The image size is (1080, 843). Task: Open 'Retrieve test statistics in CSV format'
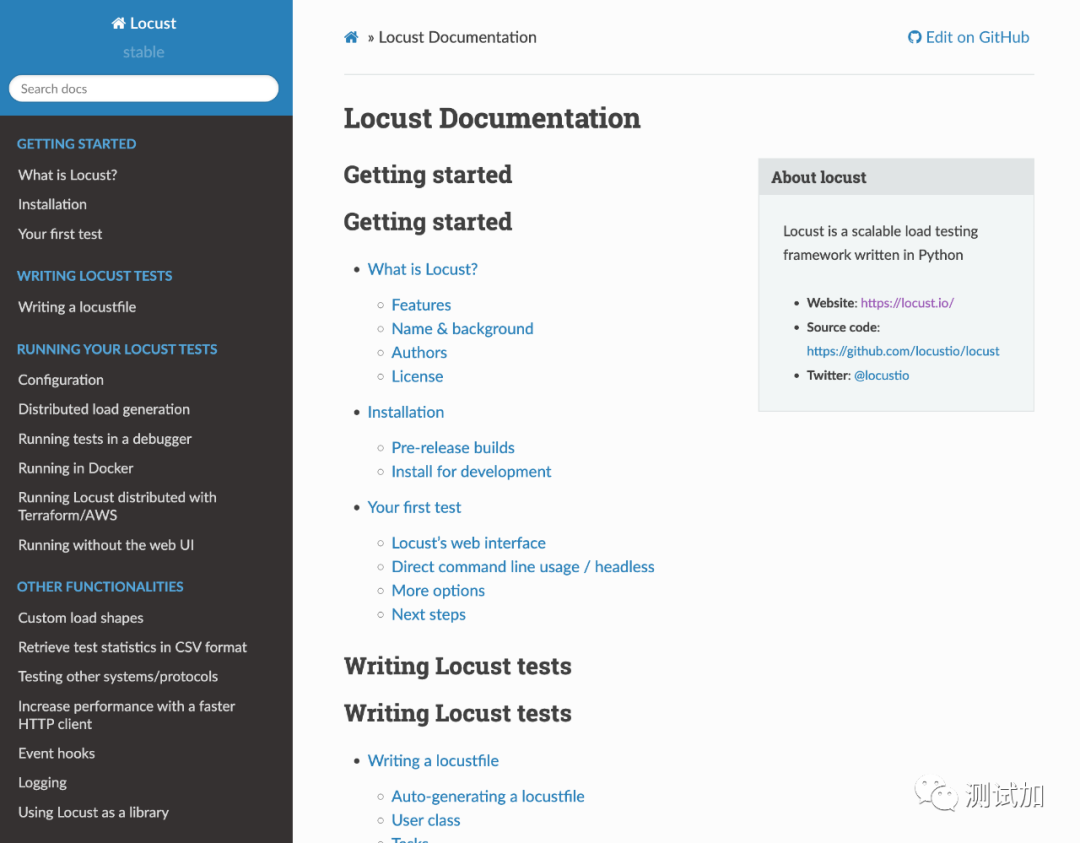(x=132, y=647)
